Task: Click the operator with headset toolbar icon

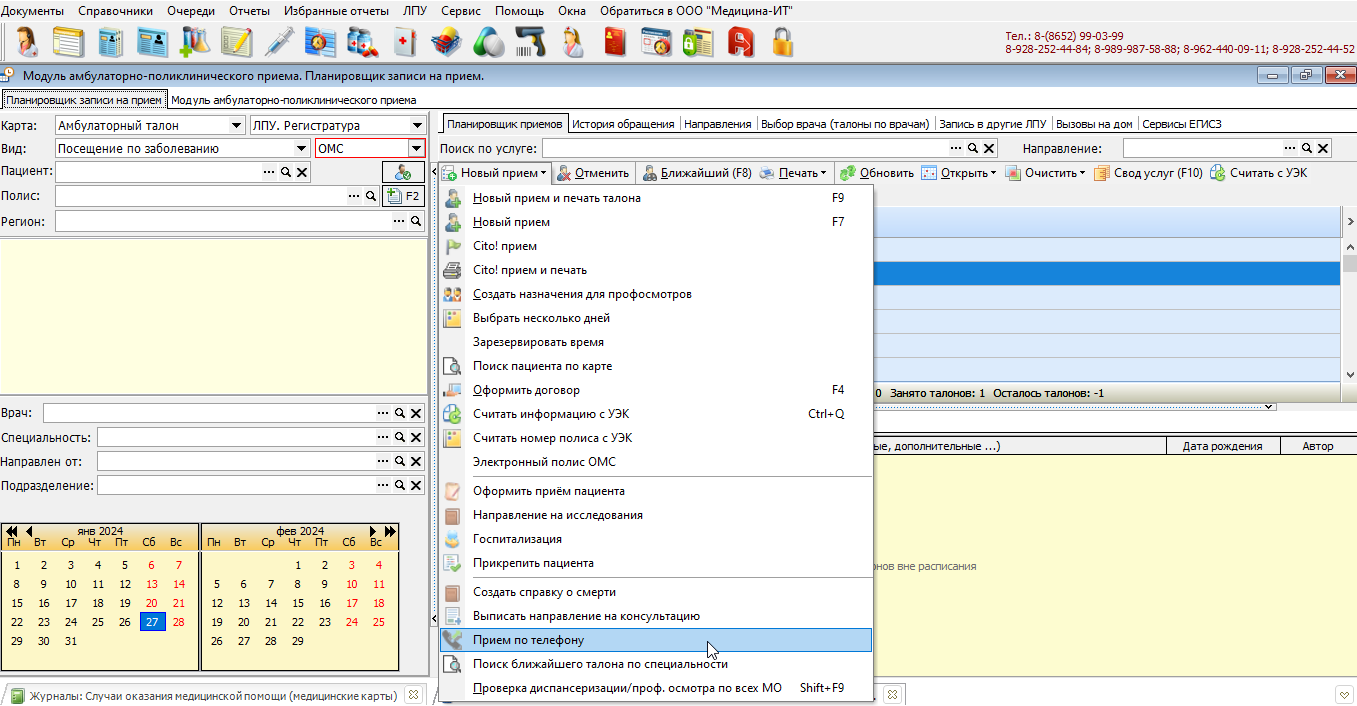Action: 27,42
